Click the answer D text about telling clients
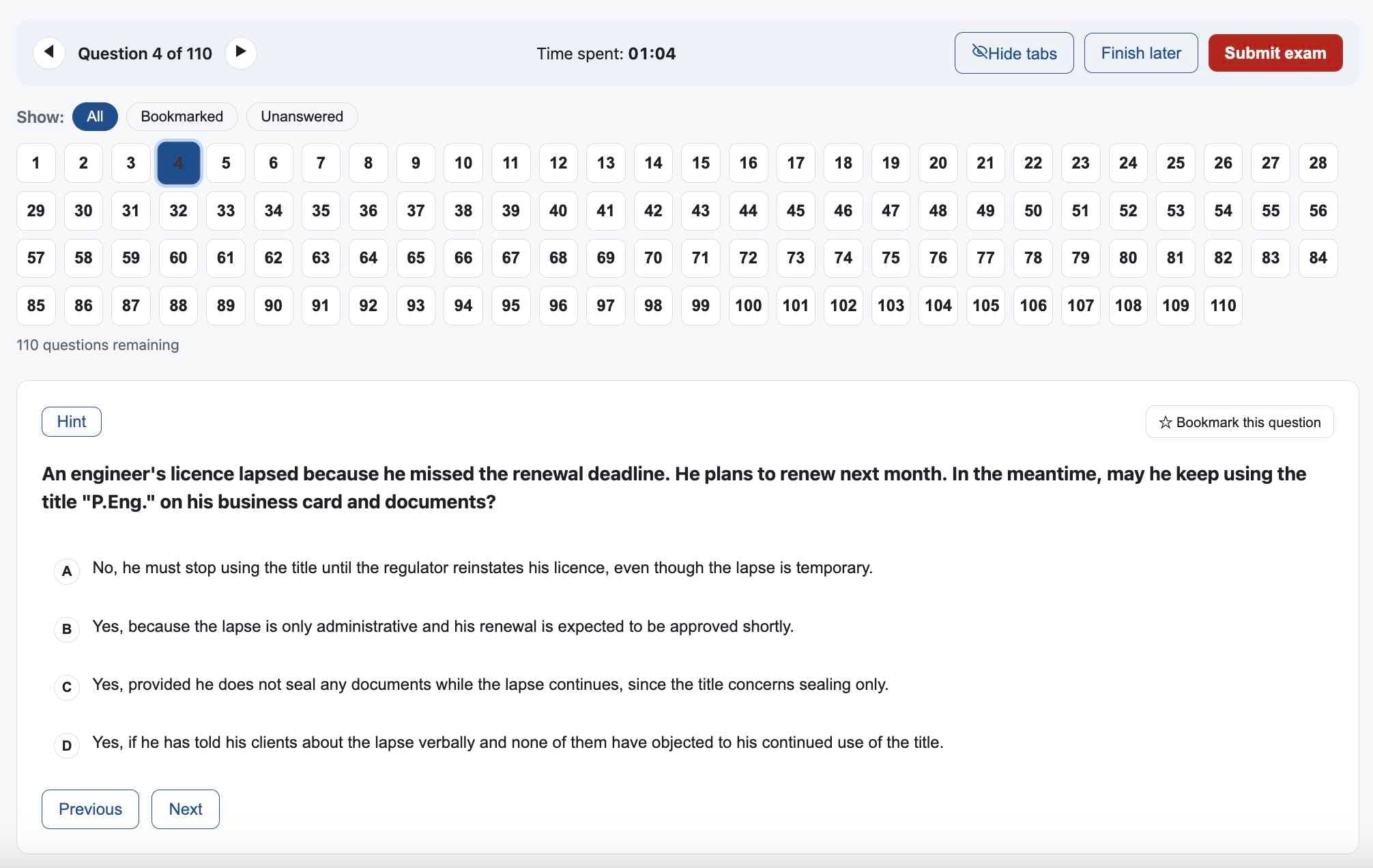The height and width of the screenshot is (868, 1373). point(518,742)
